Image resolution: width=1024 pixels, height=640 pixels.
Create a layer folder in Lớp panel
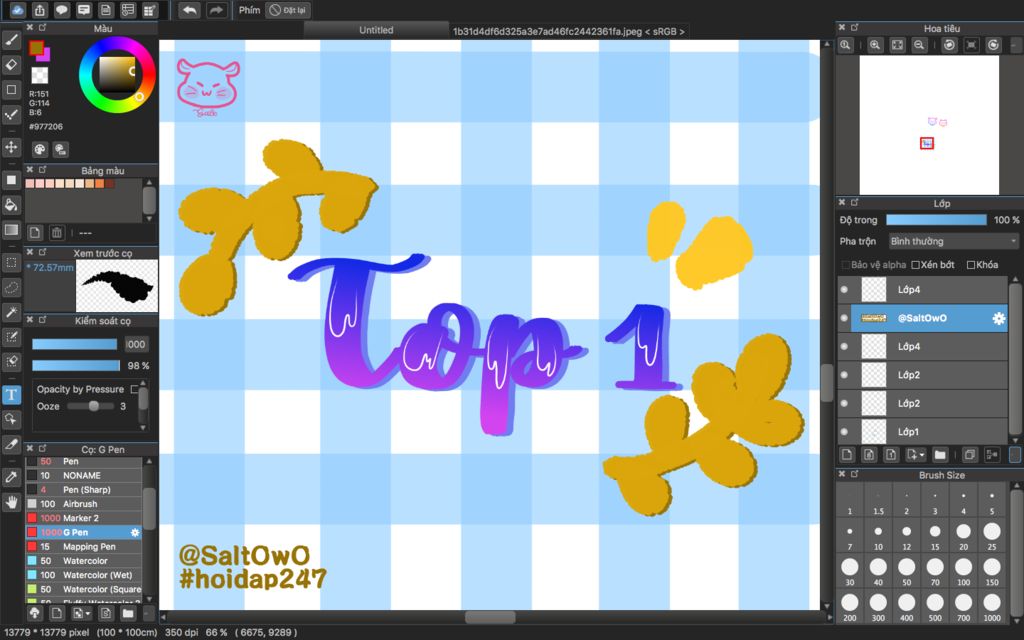coord(940,455)
